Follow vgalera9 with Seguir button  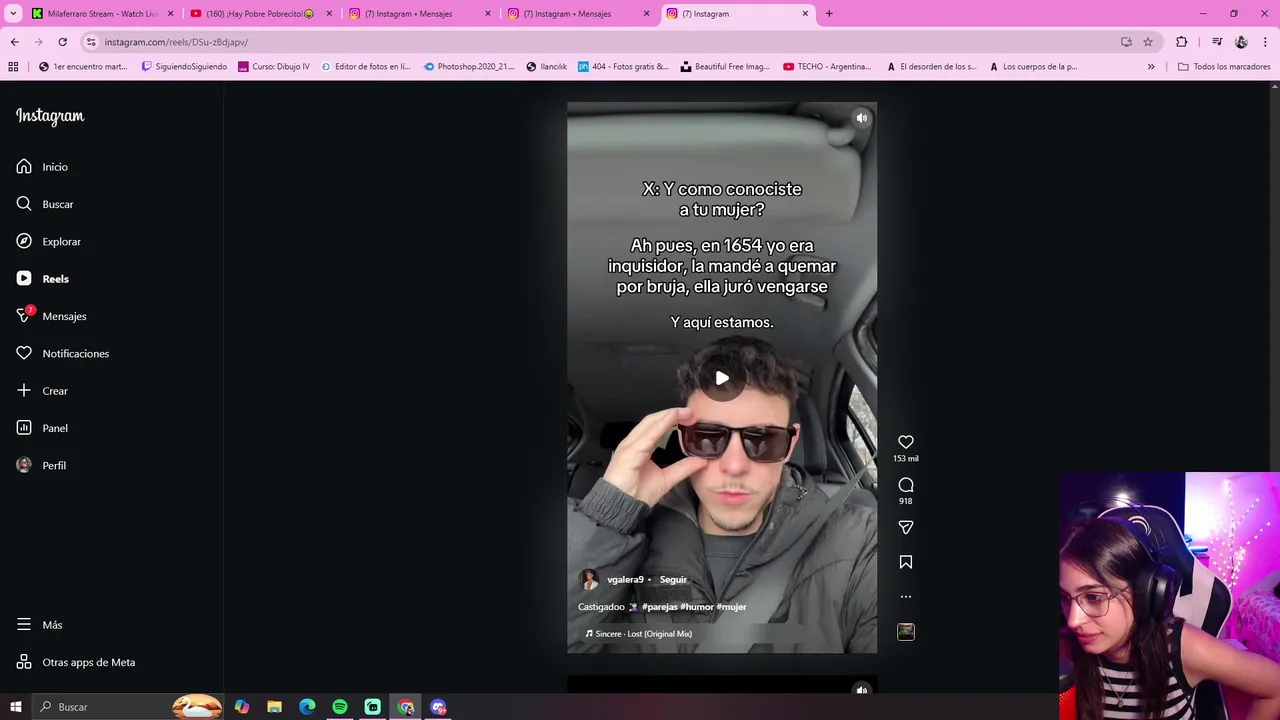pyautogui.click(x=673, y=579)
